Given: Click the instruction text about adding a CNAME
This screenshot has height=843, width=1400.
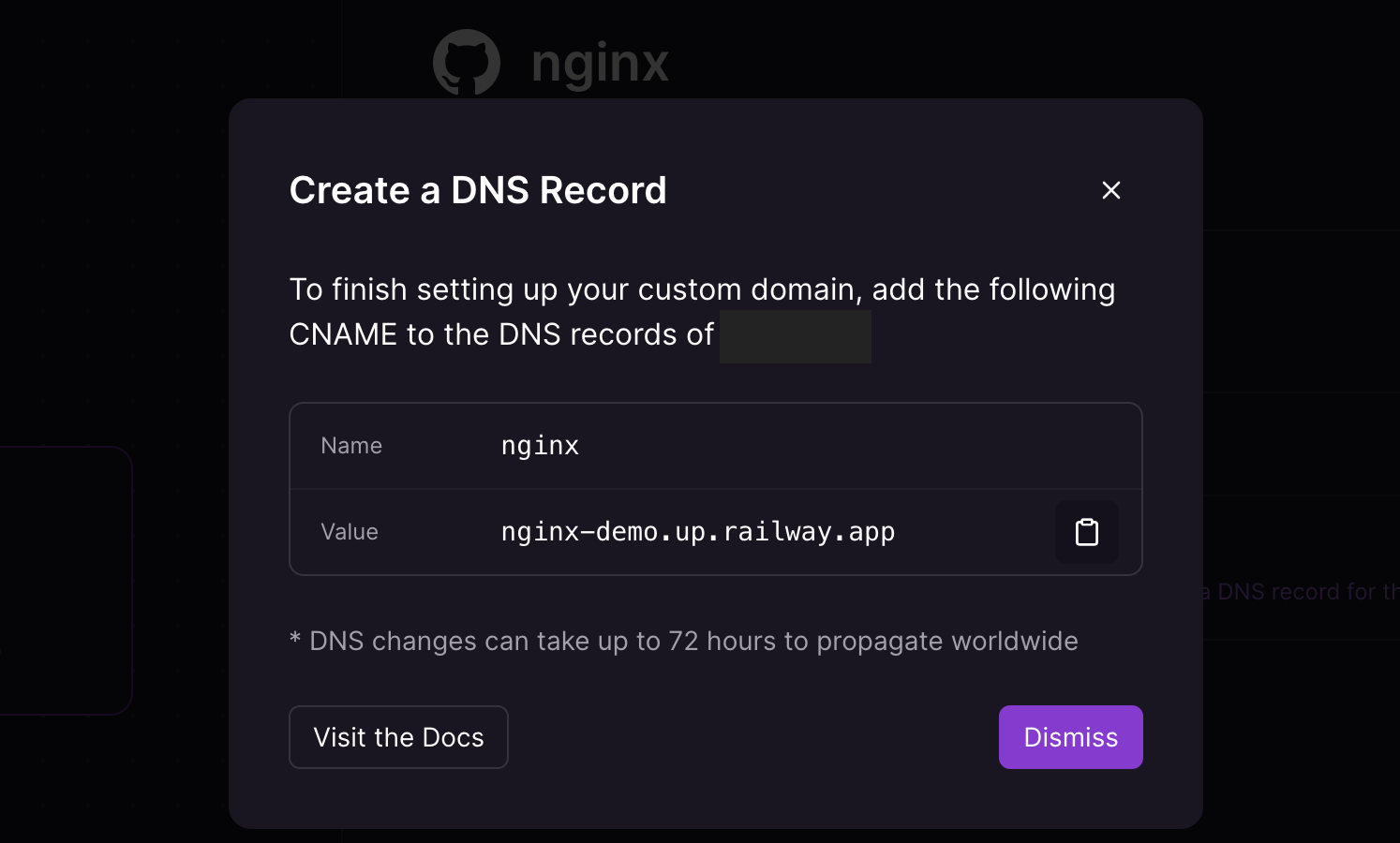Looking at the screenshot, I should coord(701,311).
